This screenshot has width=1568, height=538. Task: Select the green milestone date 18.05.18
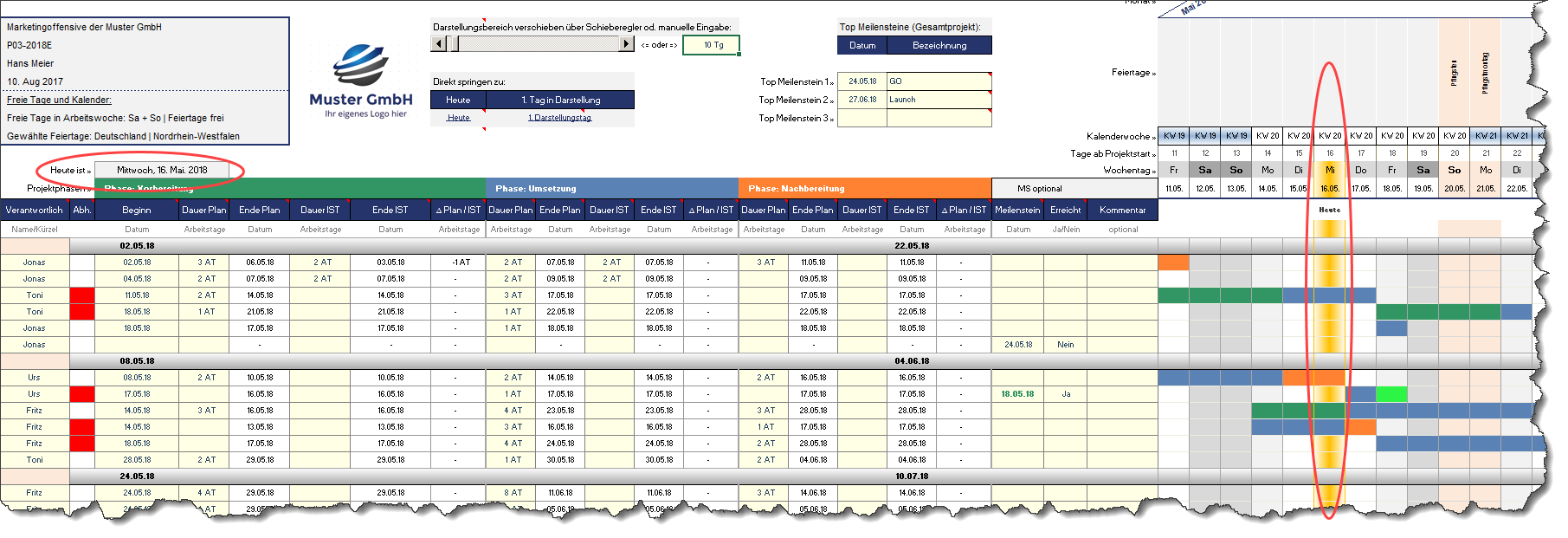1017,394
